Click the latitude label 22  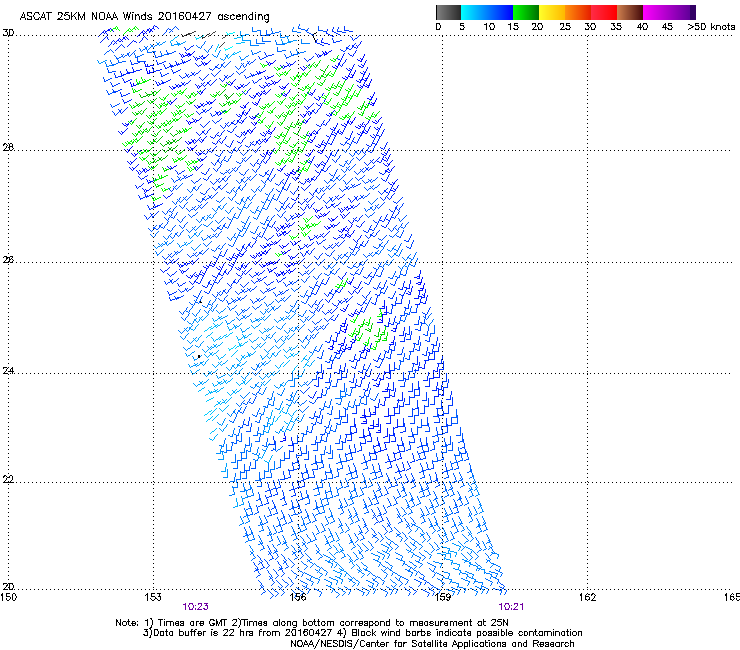[x=8, y=480]
